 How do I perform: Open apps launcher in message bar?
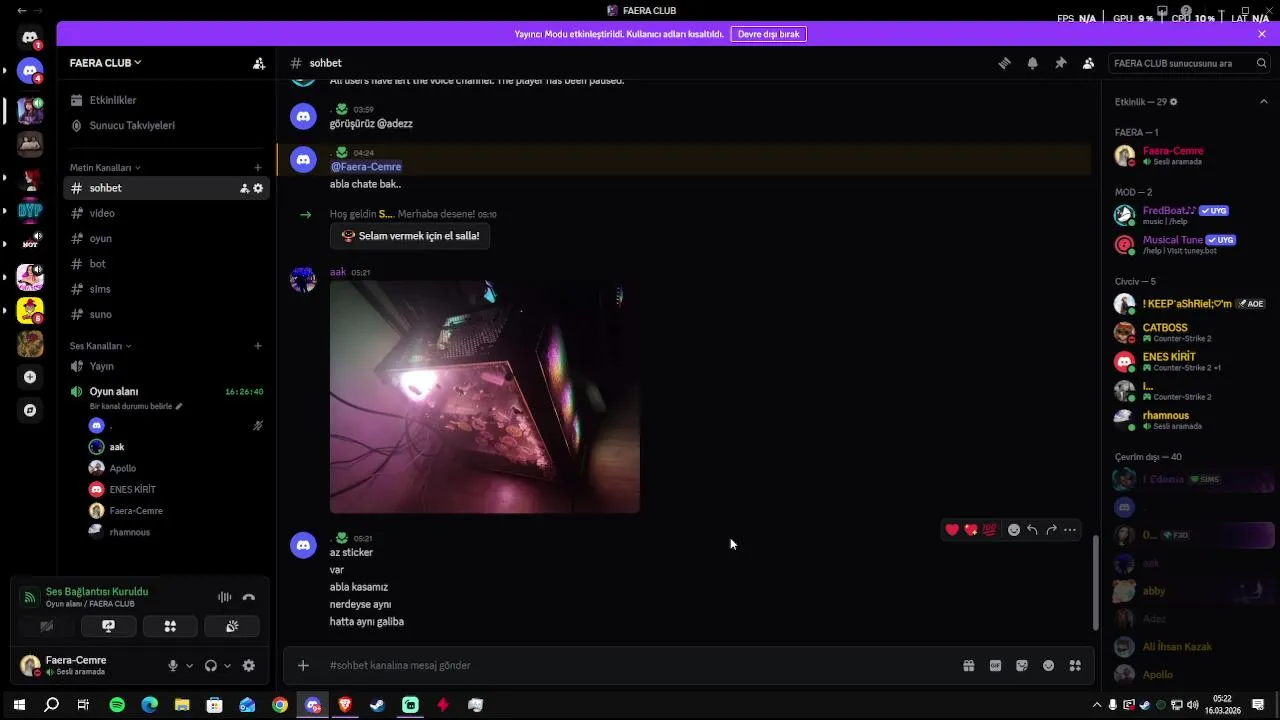coord(1075,665)
